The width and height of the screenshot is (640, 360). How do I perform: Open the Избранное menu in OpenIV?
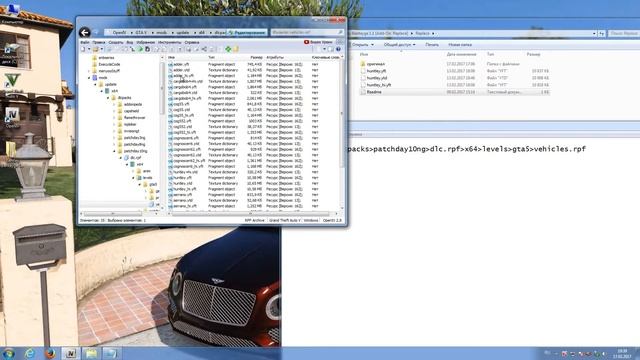click(145, 42)
